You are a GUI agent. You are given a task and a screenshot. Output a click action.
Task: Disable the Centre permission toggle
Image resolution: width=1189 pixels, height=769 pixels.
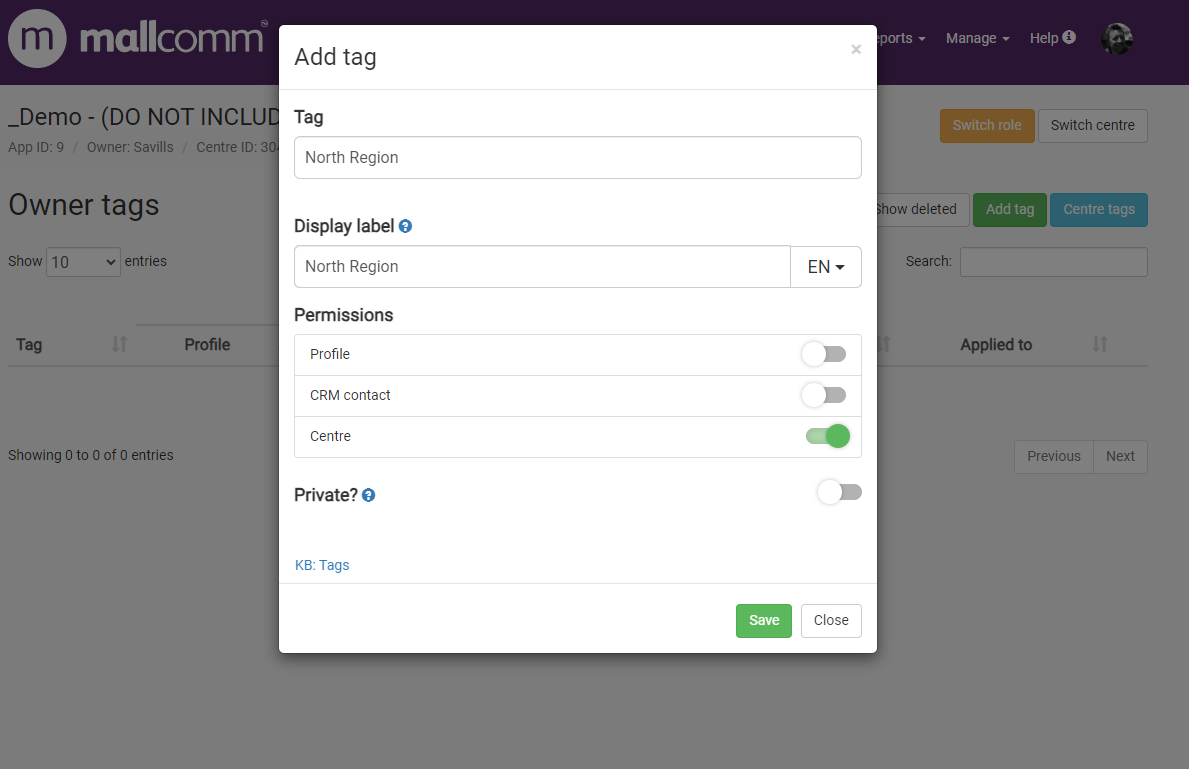coord(828,436)
